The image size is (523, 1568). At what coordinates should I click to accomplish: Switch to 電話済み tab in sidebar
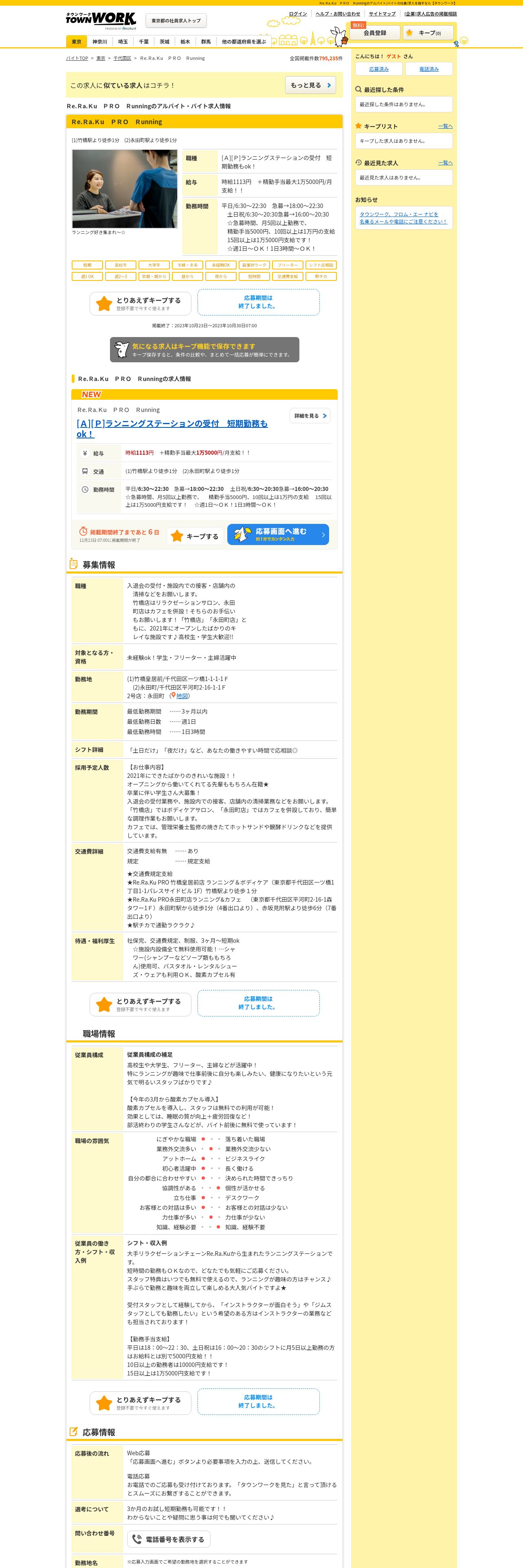(x=429, y=69)
